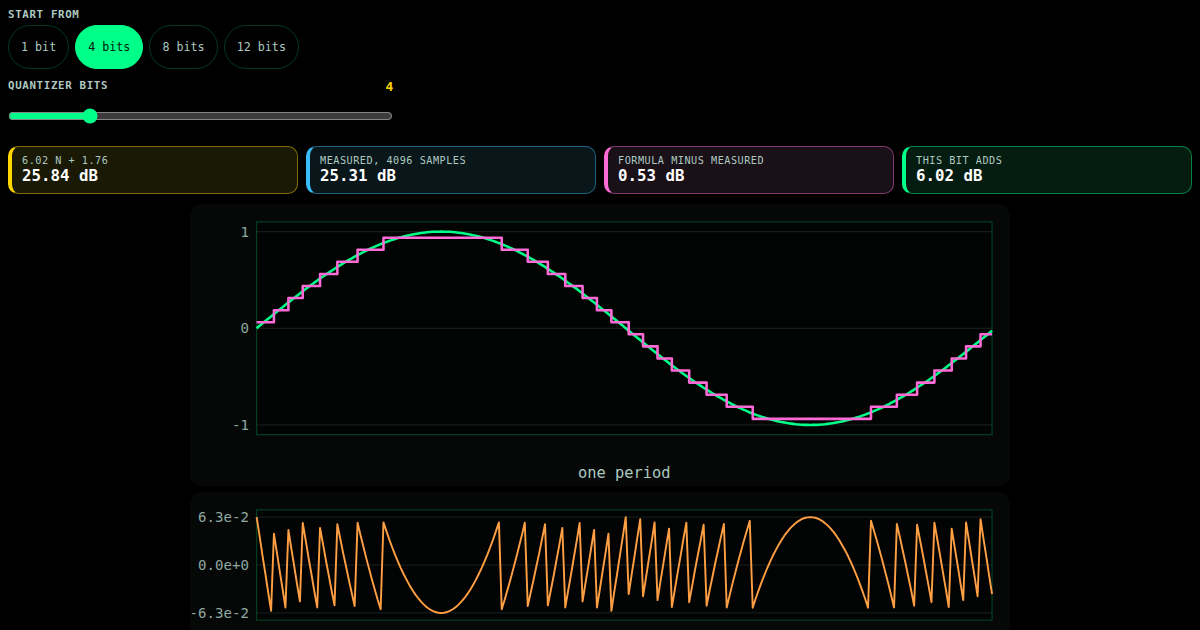Viewport: 1200px width, 630px height.
Task: Click the START FROM label
Action: pos(44,15)
